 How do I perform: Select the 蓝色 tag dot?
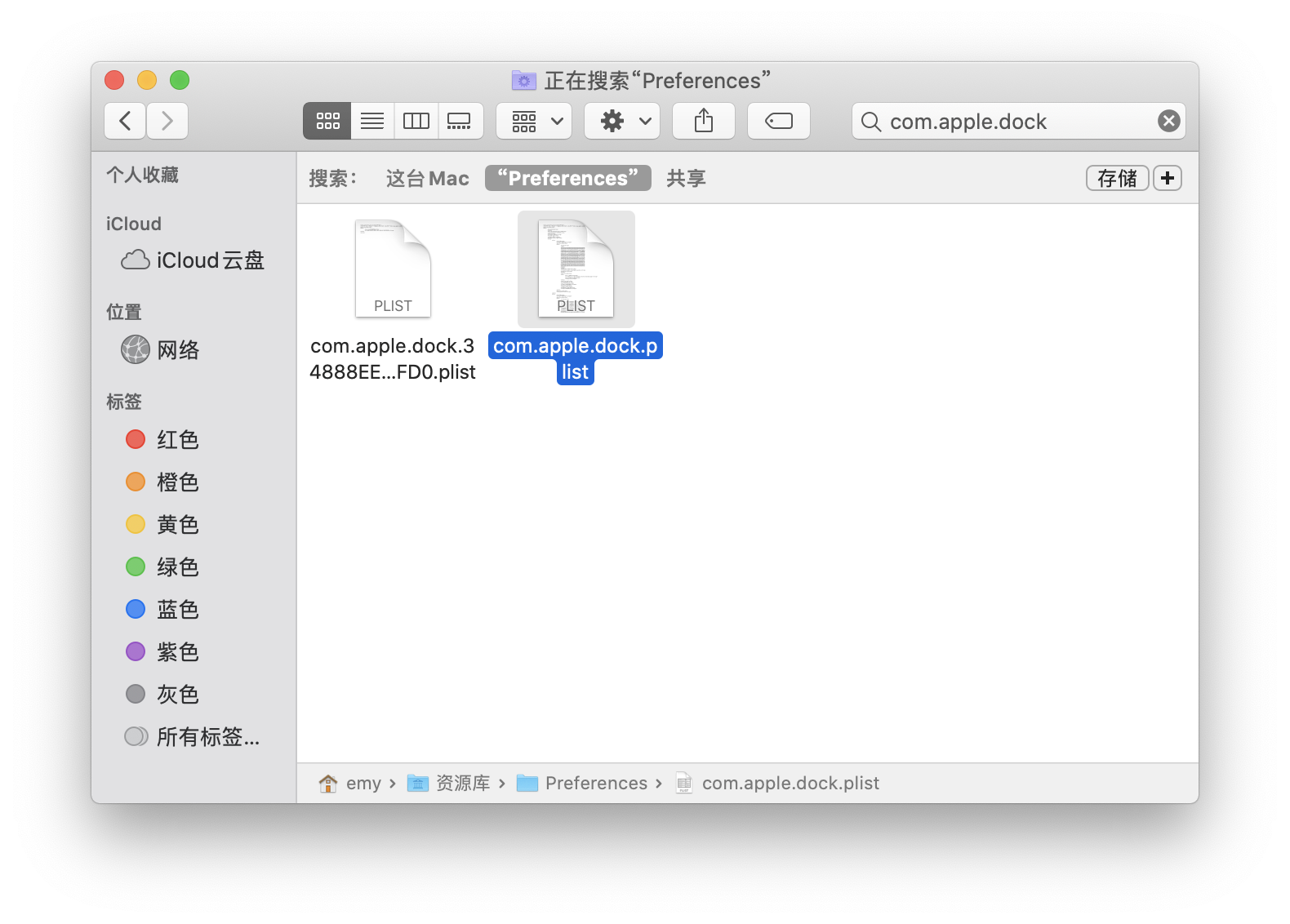pos(136,610)
